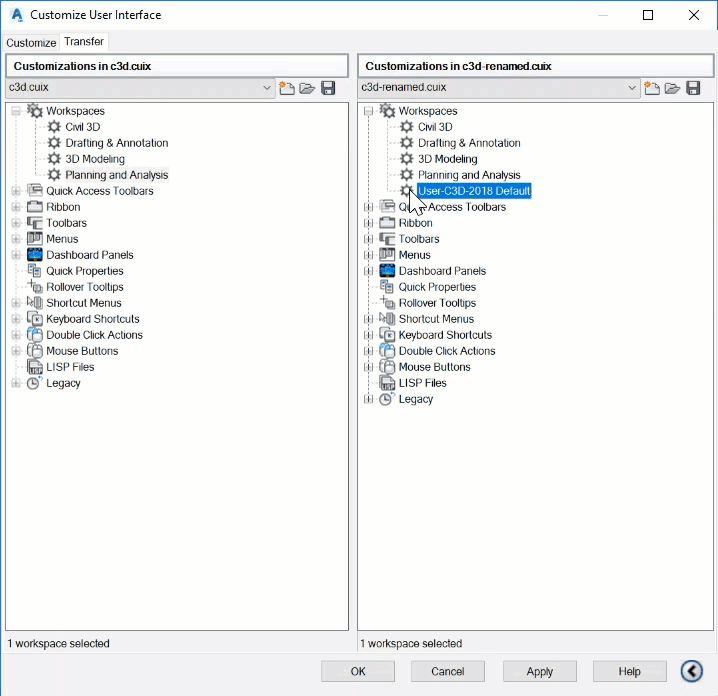Select Civil 3D workspace in left tree
The height and width of the screenshot is (696, 718).
coord(82,127)
